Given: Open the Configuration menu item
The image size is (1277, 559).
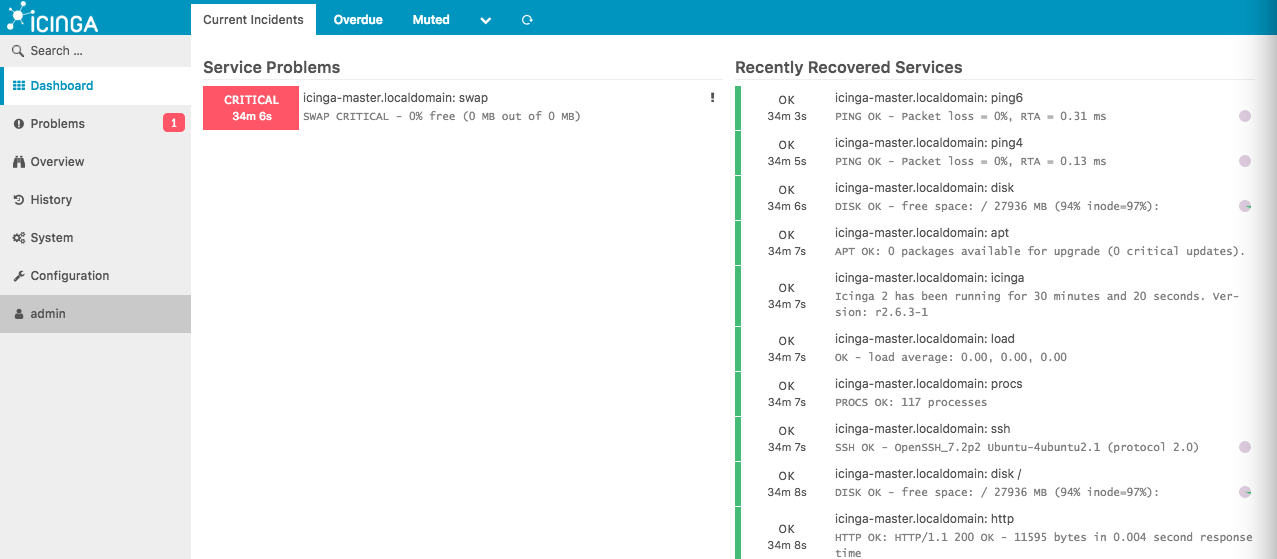Looking at the screenshot, I should [95, 276].
